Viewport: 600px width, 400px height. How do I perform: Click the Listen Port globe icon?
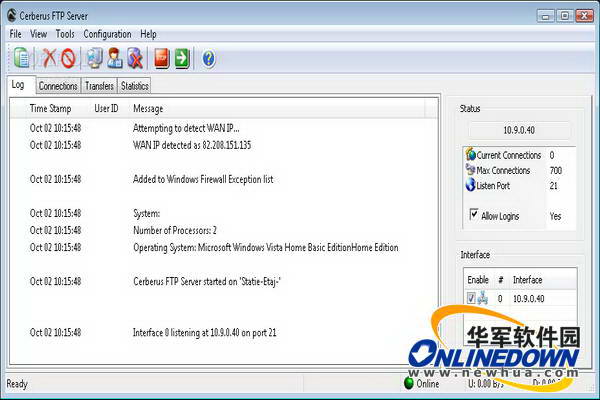(470, 185)
